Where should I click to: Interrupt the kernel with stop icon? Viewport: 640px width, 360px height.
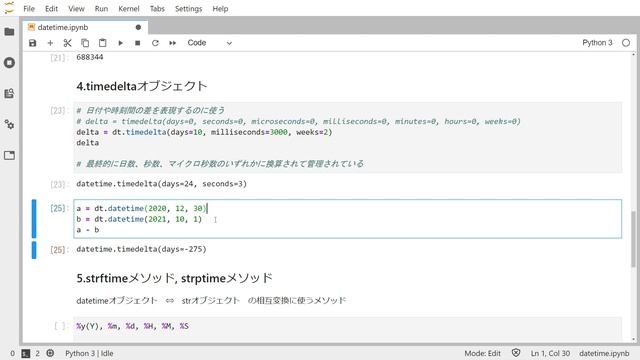click(138, 43)
